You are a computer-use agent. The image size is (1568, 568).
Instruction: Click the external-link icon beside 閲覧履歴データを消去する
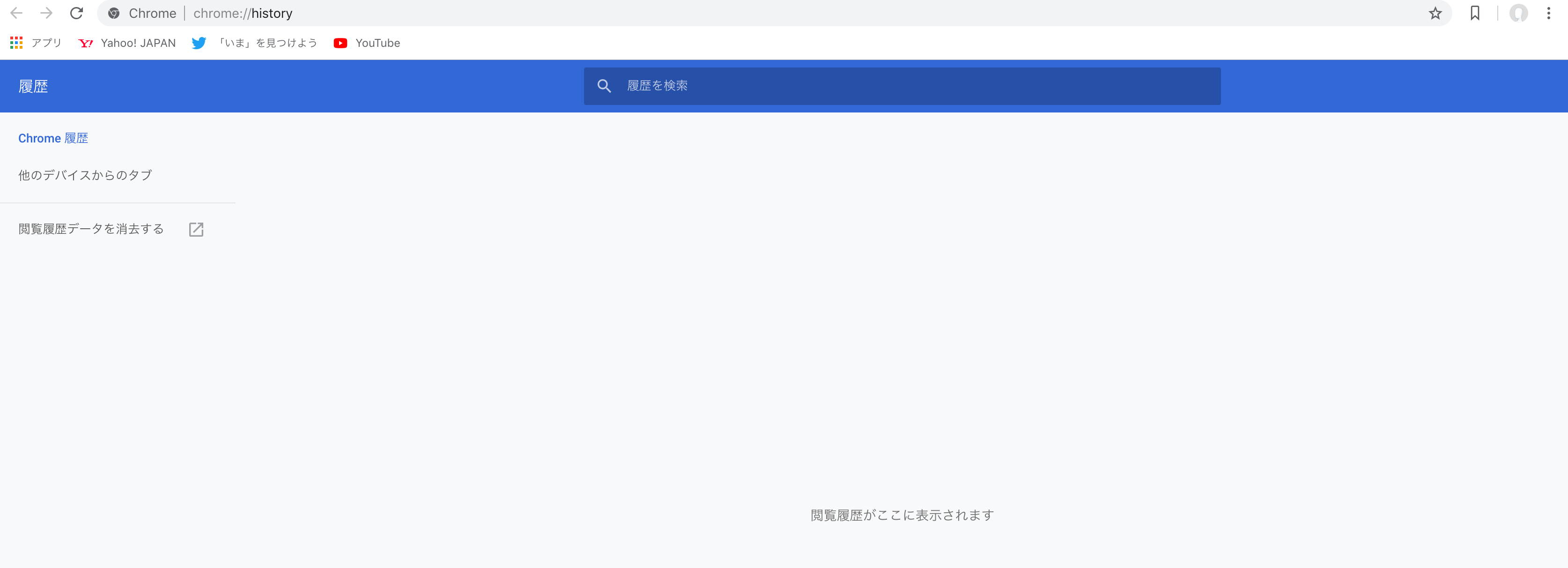click(x=196, y=230)
